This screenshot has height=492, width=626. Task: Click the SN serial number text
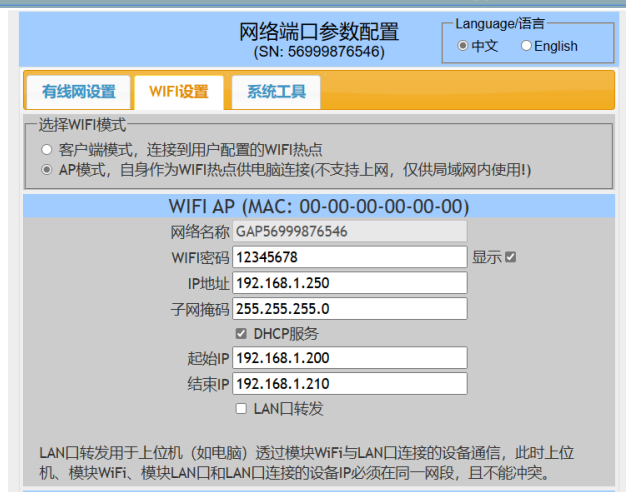pyautogui.click(x=318, y=52)
